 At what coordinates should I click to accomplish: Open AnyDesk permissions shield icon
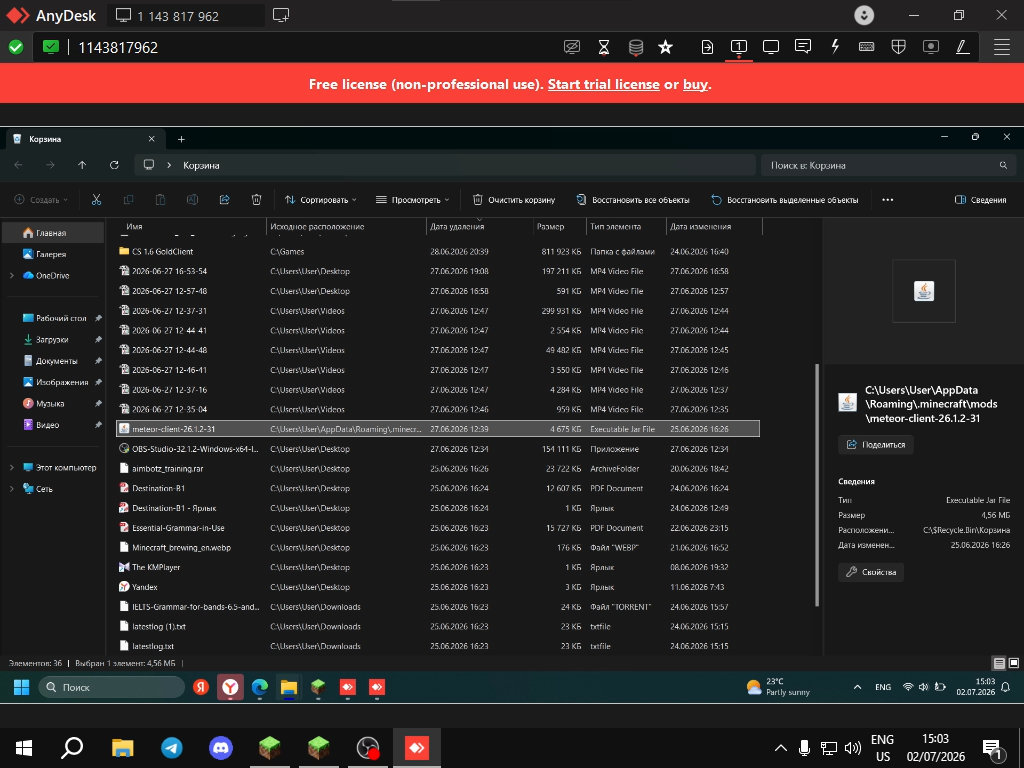click(x=899, y=47)
